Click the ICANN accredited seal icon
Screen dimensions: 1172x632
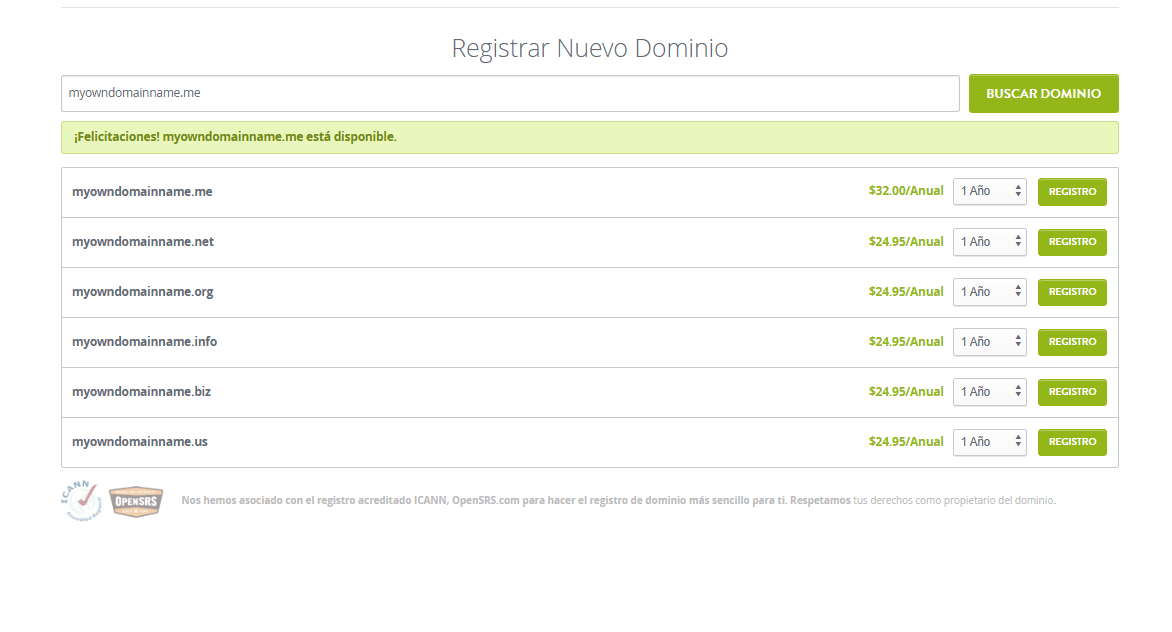click(83, 501)
